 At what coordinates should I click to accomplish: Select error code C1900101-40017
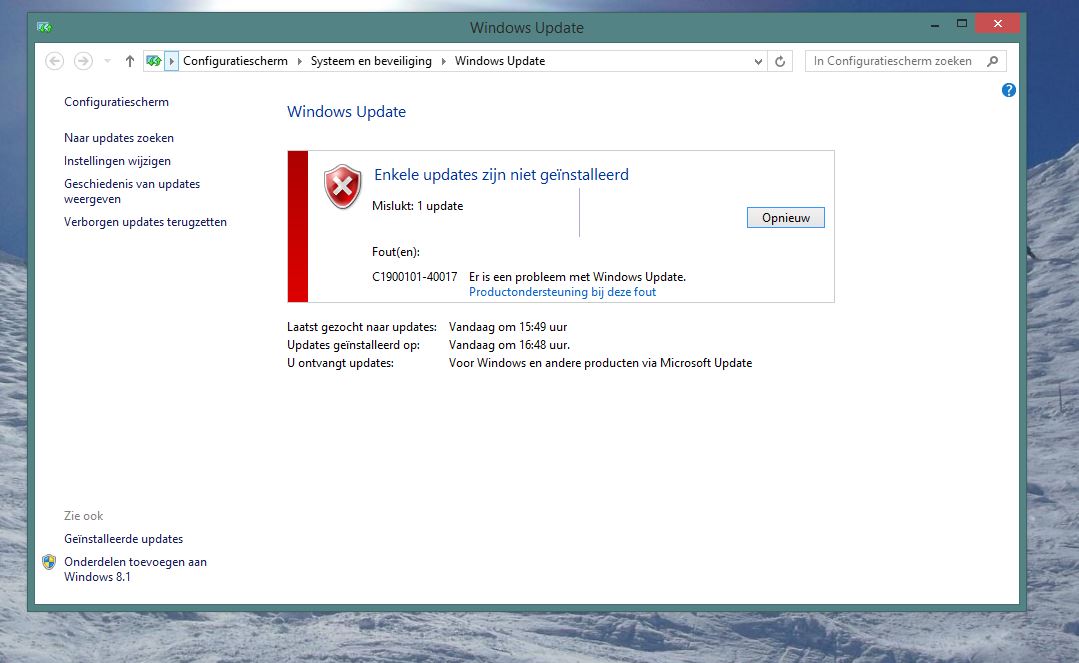(414, 277)
